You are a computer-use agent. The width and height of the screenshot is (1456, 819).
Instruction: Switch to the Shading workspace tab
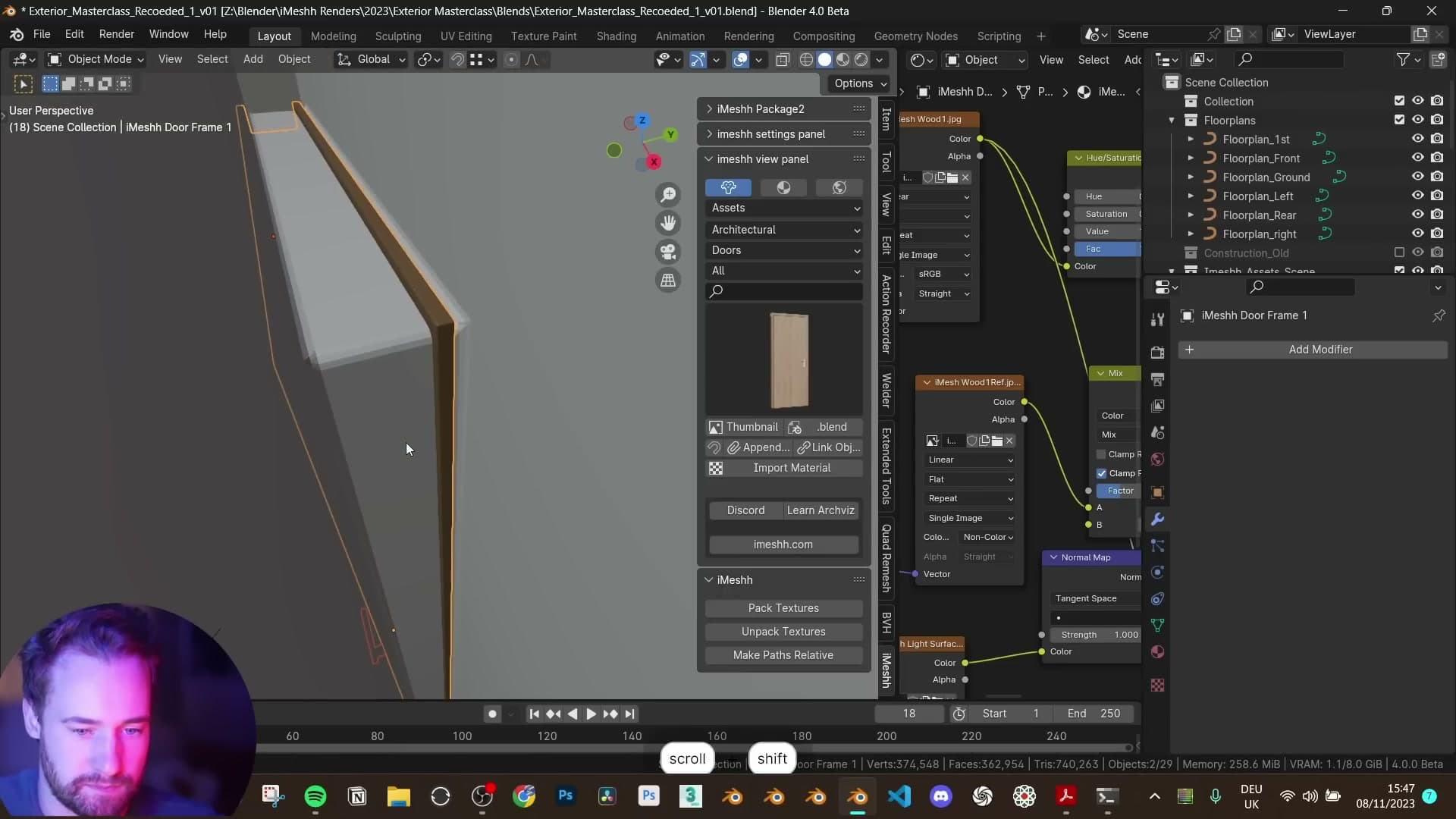pos(616,36)
